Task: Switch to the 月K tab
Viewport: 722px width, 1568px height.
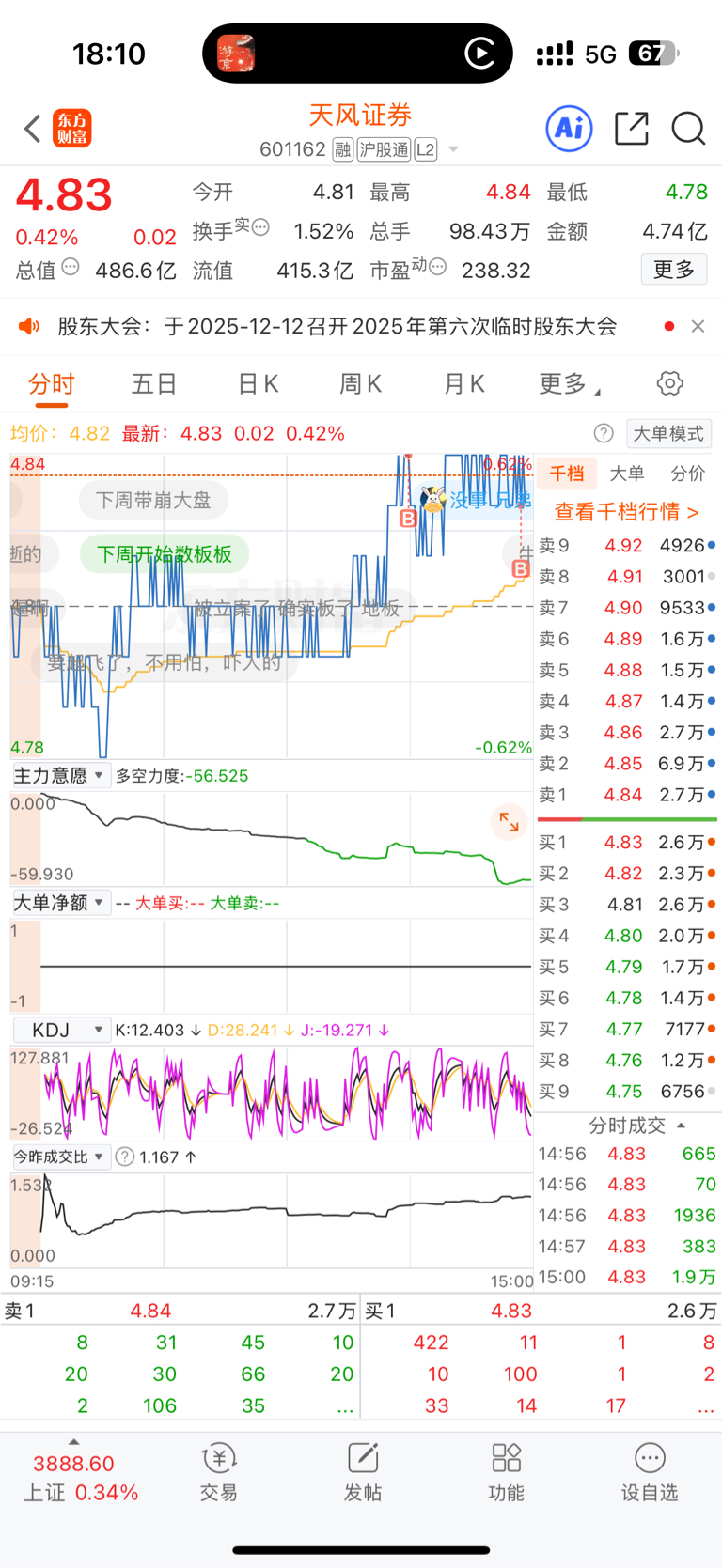Action: click(x=463, y=383)
